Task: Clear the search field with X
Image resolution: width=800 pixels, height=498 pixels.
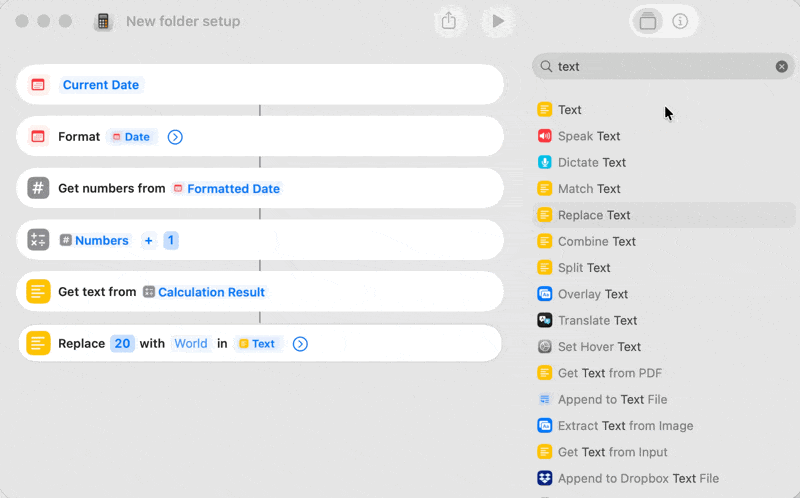Action: click(x=782, y=66)
